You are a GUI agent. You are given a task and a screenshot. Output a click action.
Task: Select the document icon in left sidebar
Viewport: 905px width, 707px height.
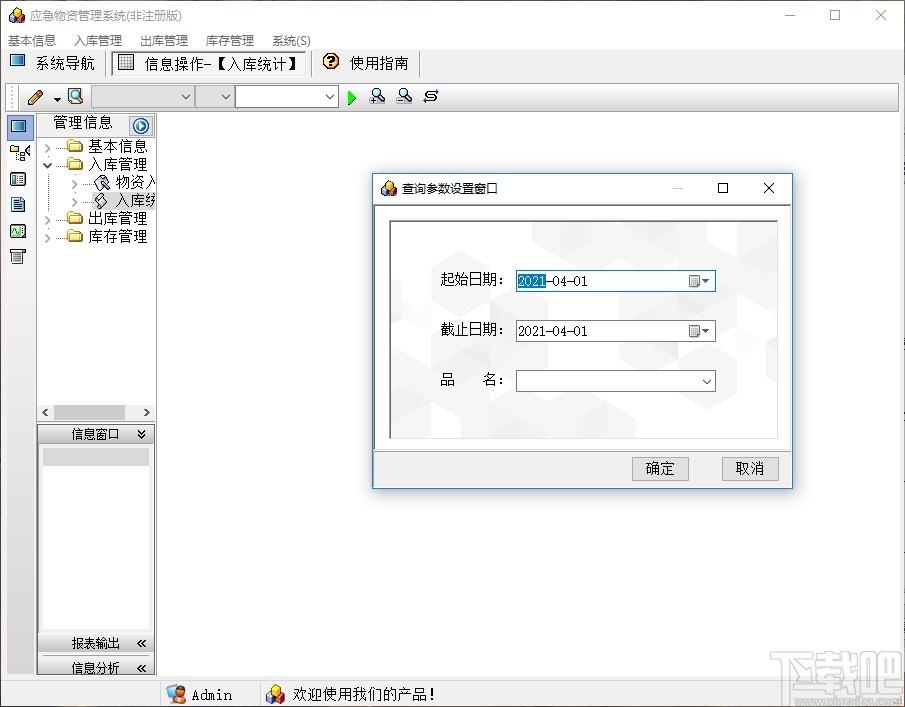click(x=18, y=204)
